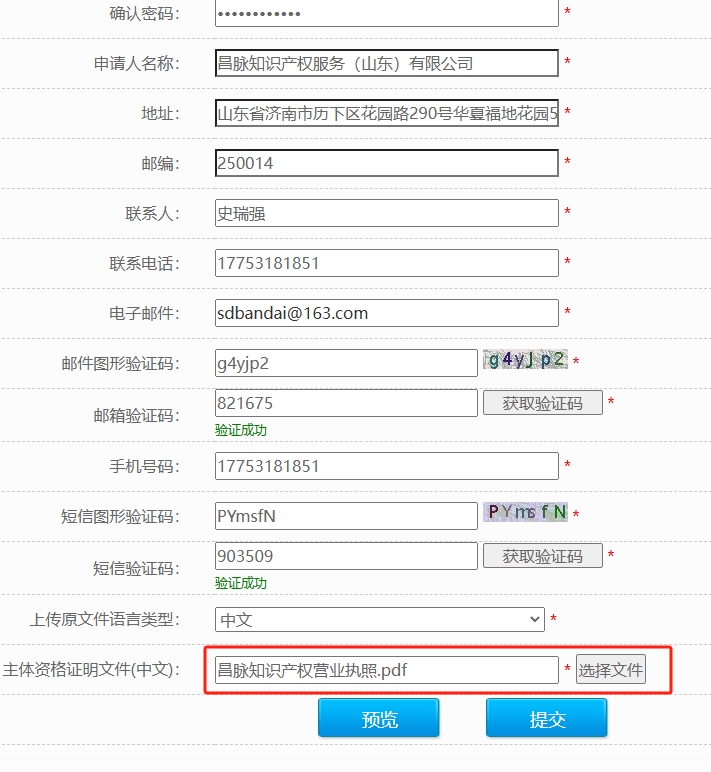Screen dimensions: 711x772
Task: Click the 联系人 field with 史瑞强
Action: (386, 213)
